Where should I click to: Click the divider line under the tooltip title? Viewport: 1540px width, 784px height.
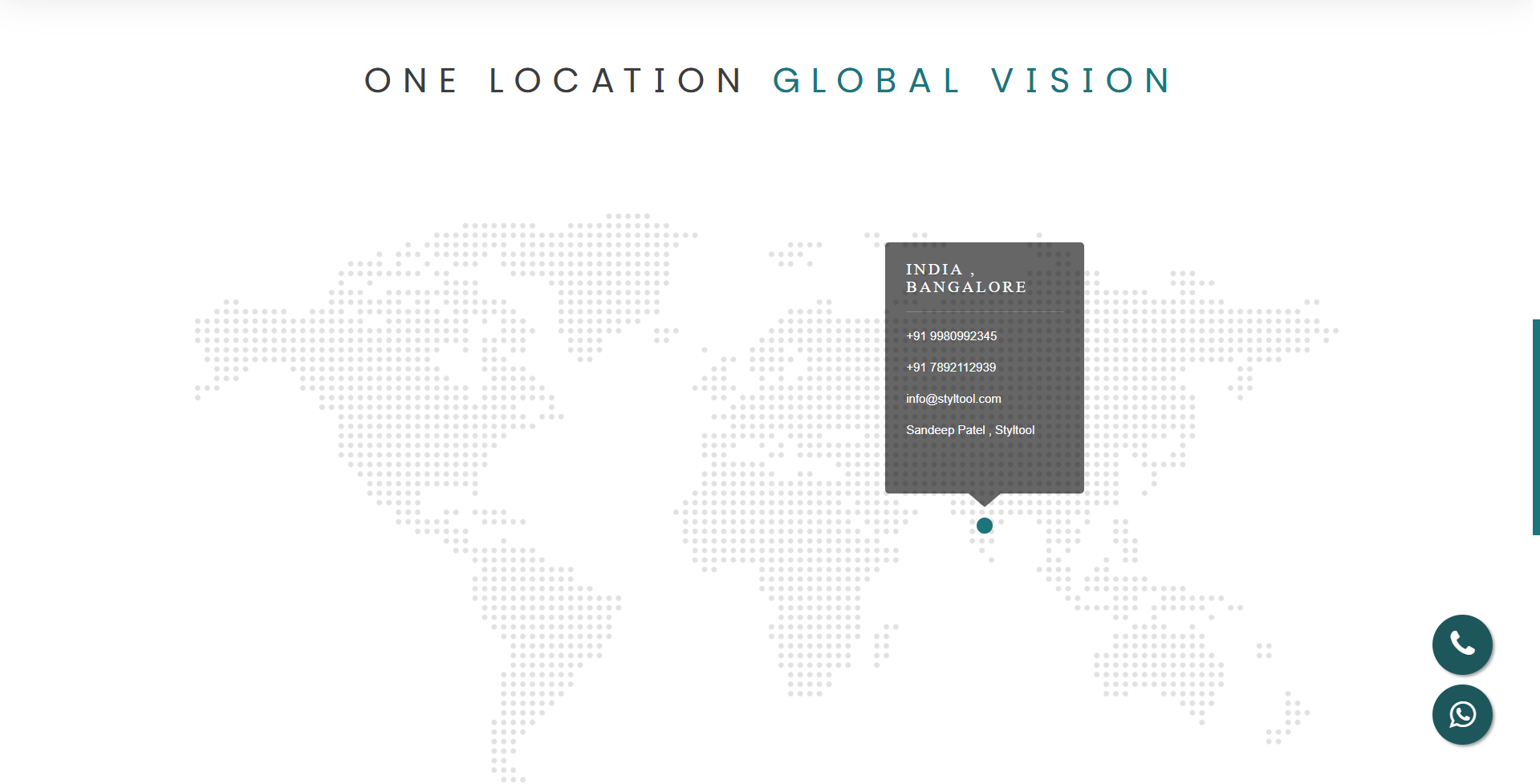(984, 311)
